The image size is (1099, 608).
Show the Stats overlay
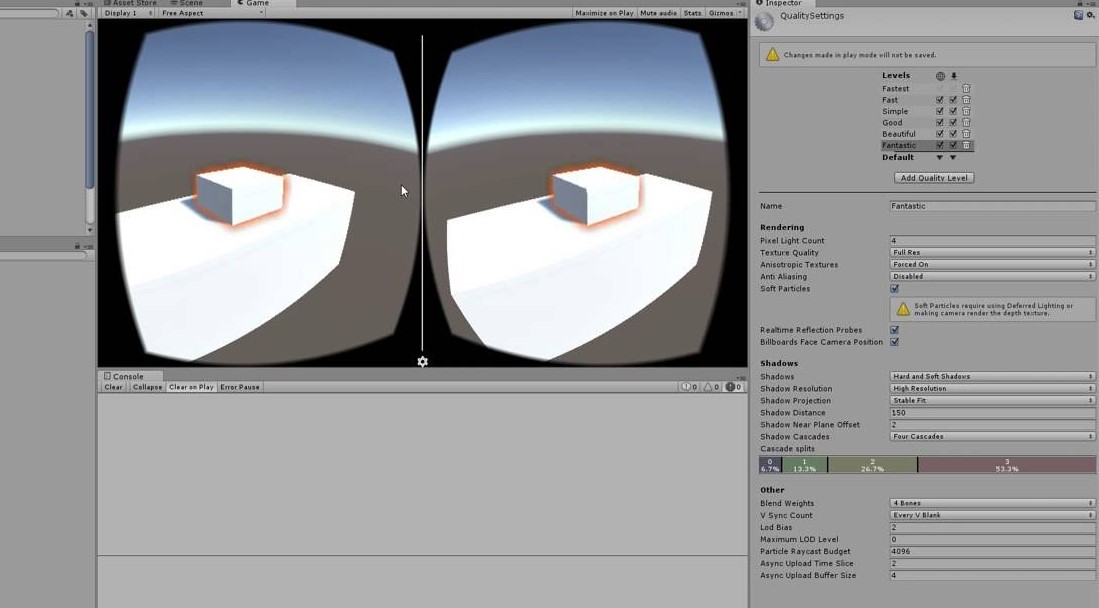[692, 13]
